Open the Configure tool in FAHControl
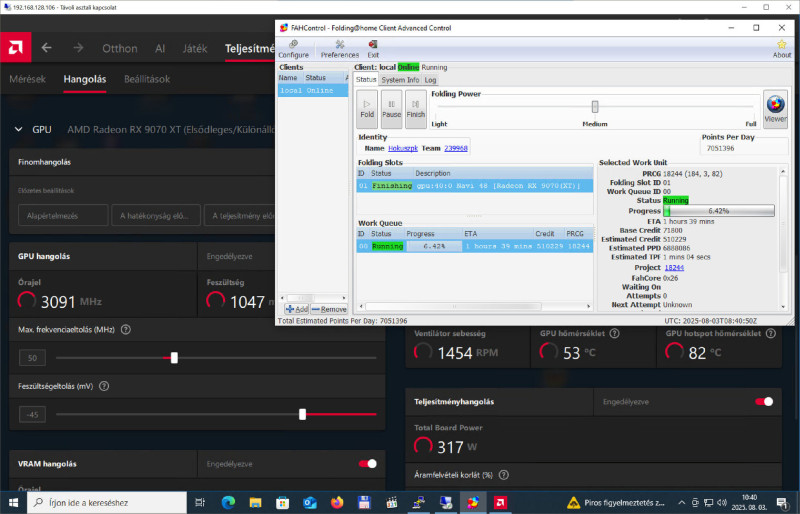800x514 pixels. coord(293,49)
